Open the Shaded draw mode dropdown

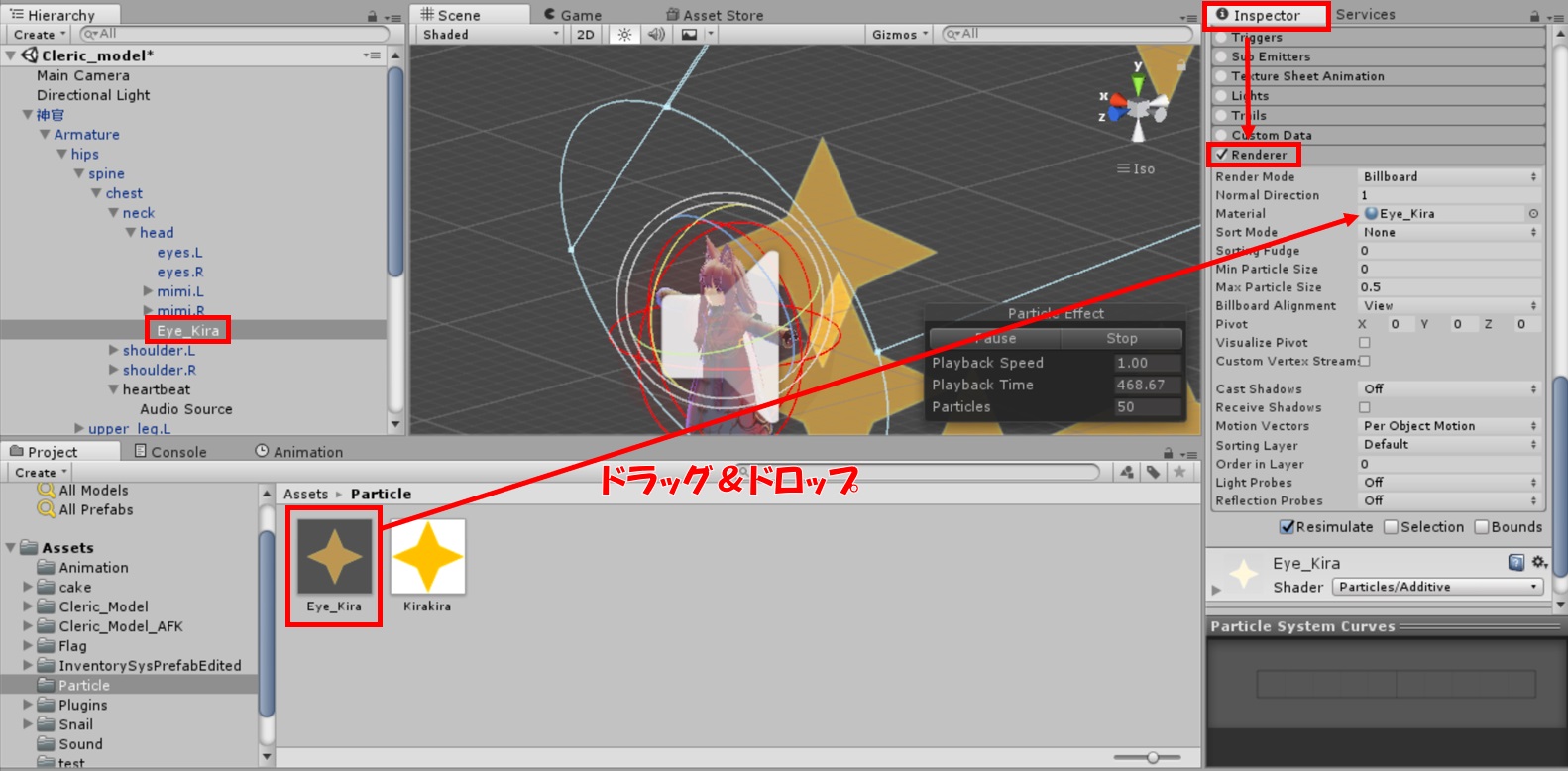(490, 34)
